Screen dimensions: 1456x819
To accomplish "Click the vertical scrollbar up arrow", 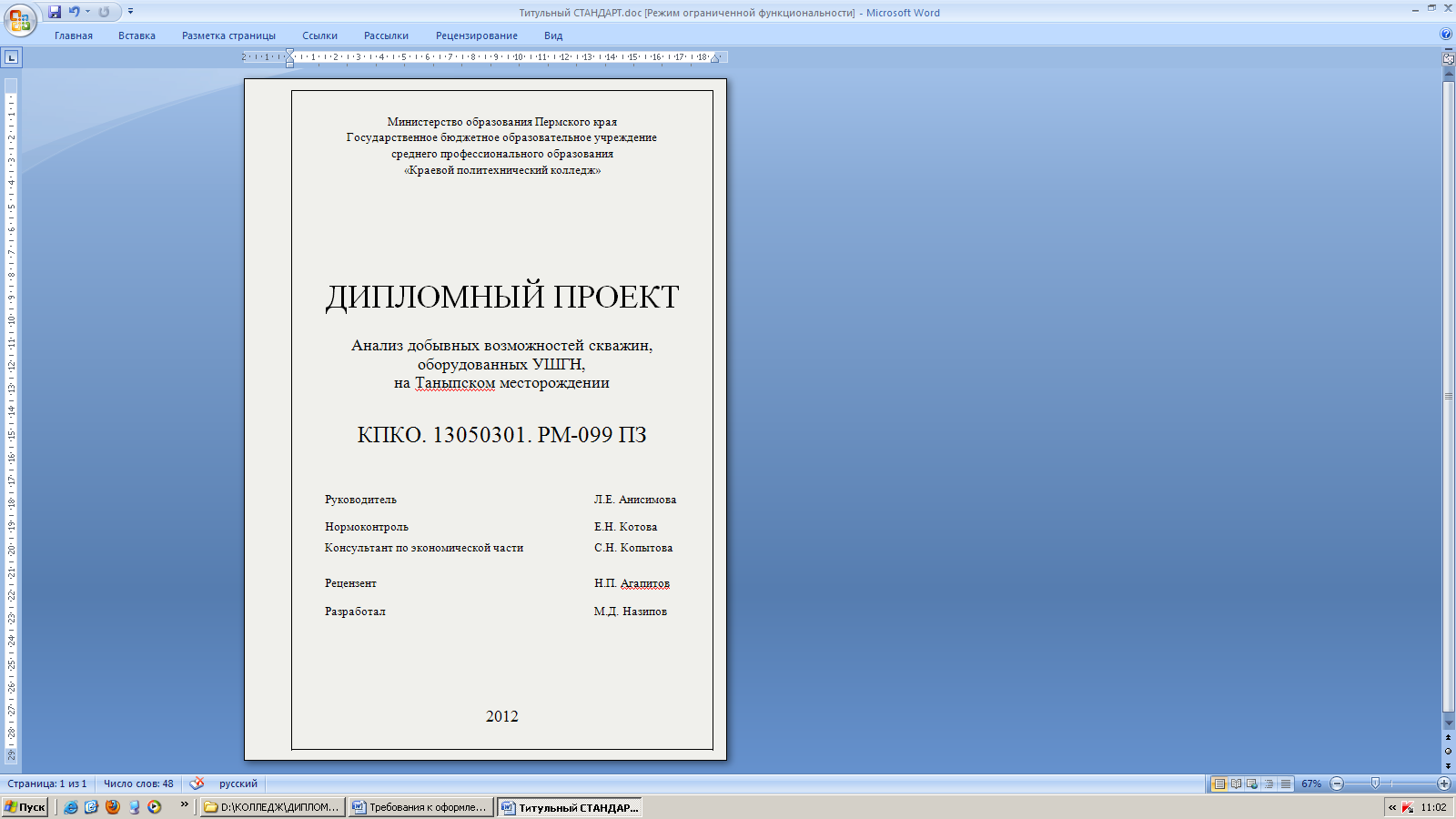I will [x=1448, y=74].
